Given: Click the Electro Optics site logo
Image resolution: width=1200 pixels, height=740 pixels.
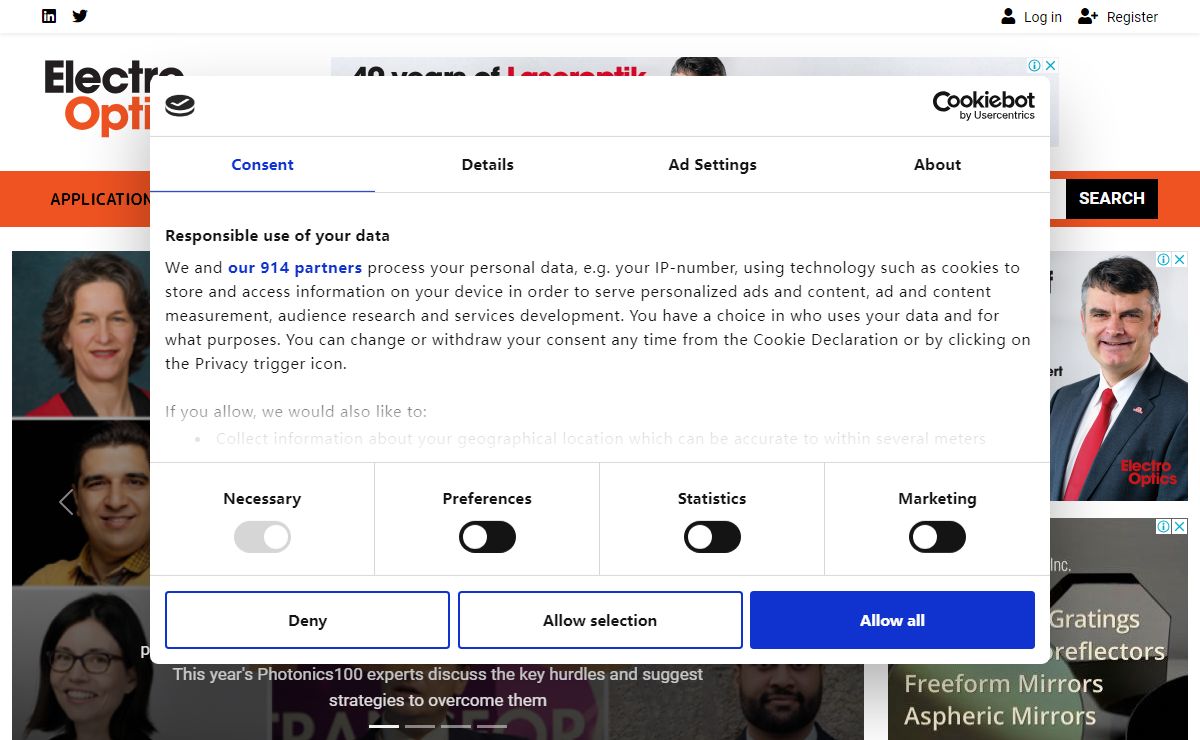Looking at the screenshot, I should (x=98, y=97).
